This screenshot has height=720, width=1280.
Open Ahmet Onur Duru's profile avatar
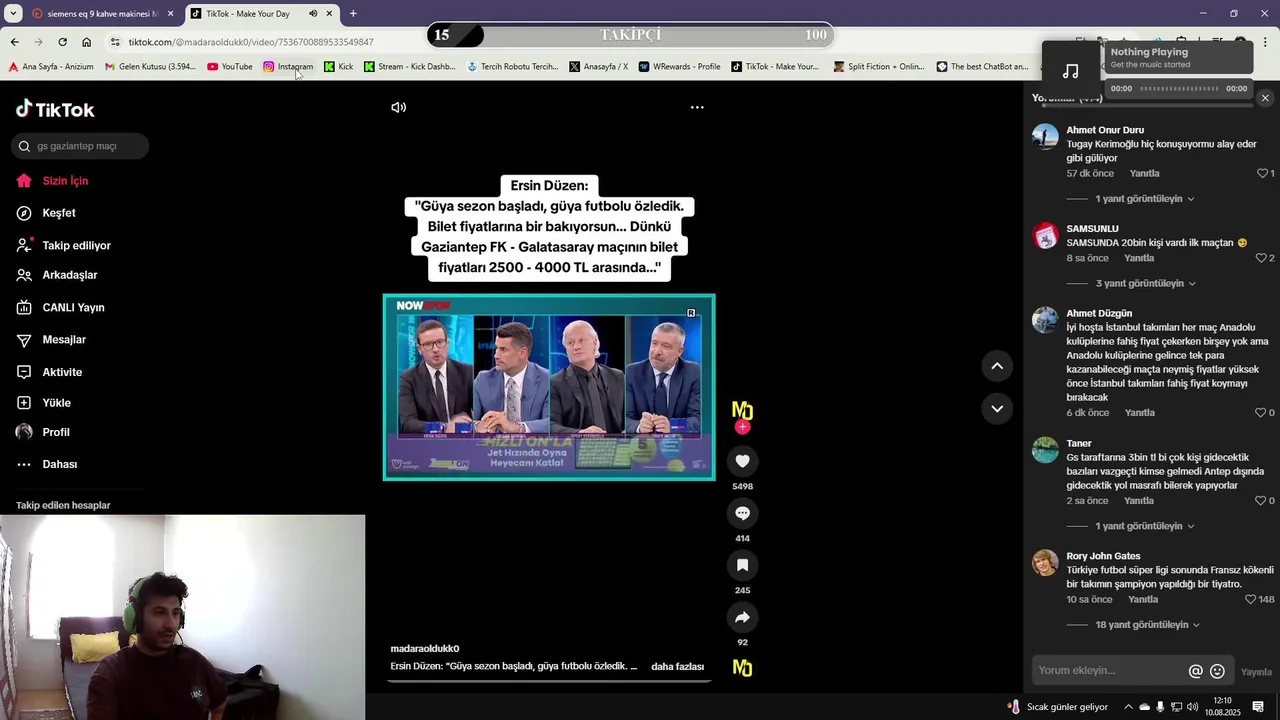click(x=1045, y=136)
